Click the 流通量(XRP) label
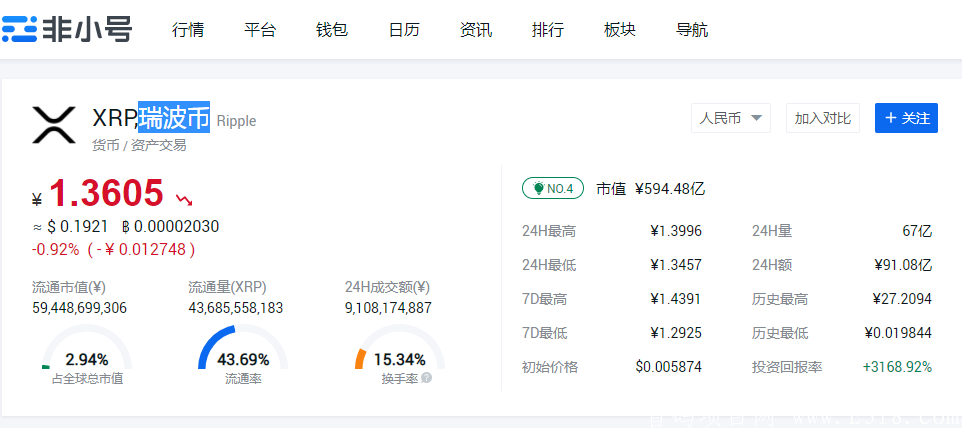Viewport: 962px width, 428px height. click(227, 287)
